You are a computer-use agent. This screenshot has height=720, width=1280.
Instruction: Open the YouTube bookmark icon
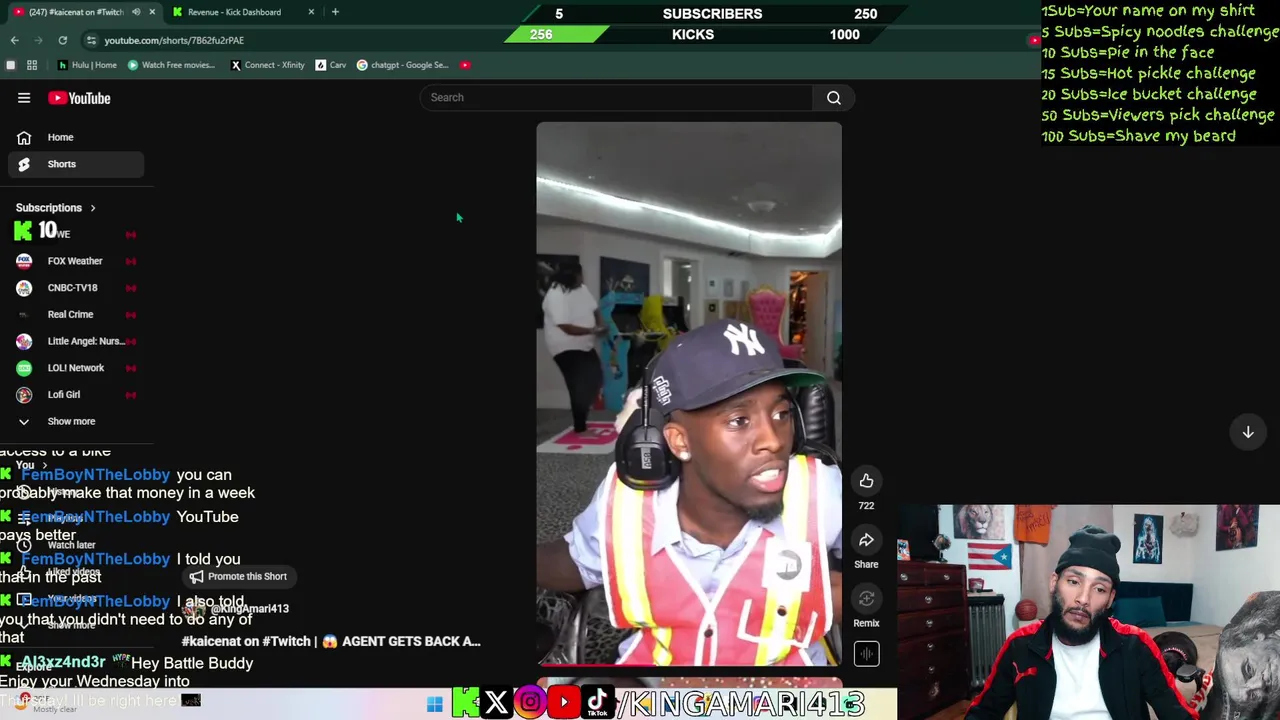[x=465, y=65]
